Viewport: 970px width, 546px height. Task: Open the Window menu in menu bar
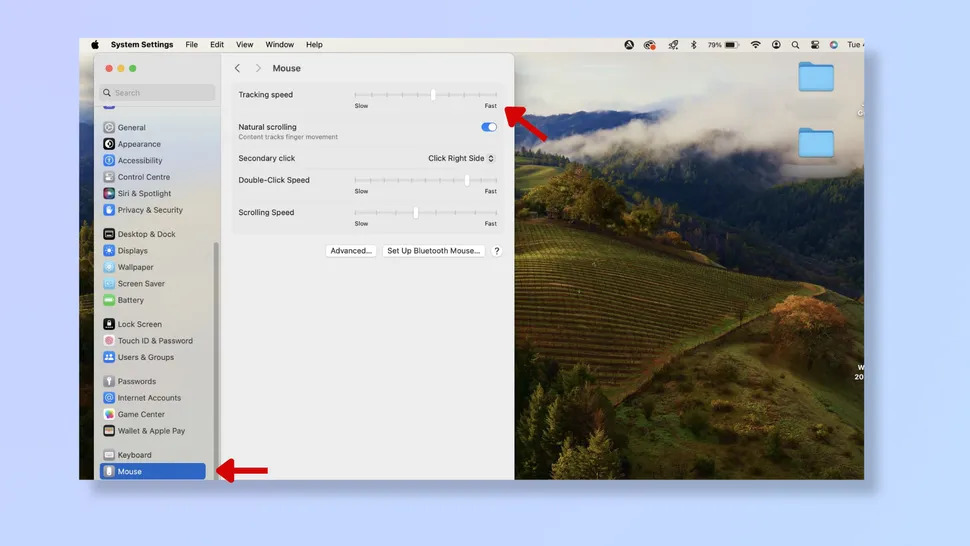[x=279, y=45]
